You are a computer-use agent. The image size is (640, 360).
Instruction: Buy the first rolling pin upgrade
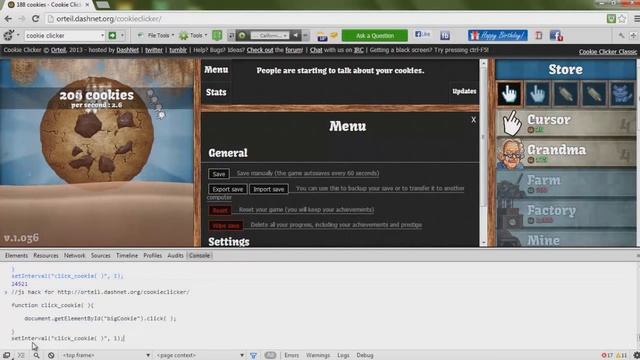tap(565, 94)
